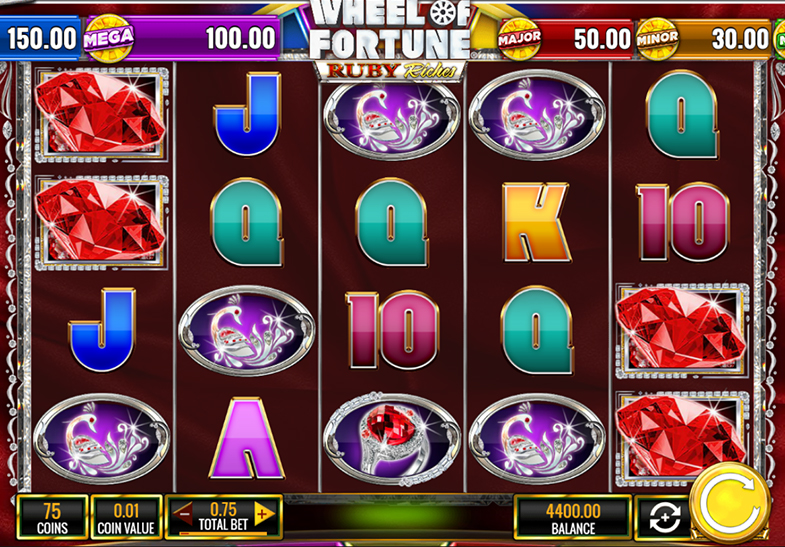Click the orange K symbol

point(536,222)
